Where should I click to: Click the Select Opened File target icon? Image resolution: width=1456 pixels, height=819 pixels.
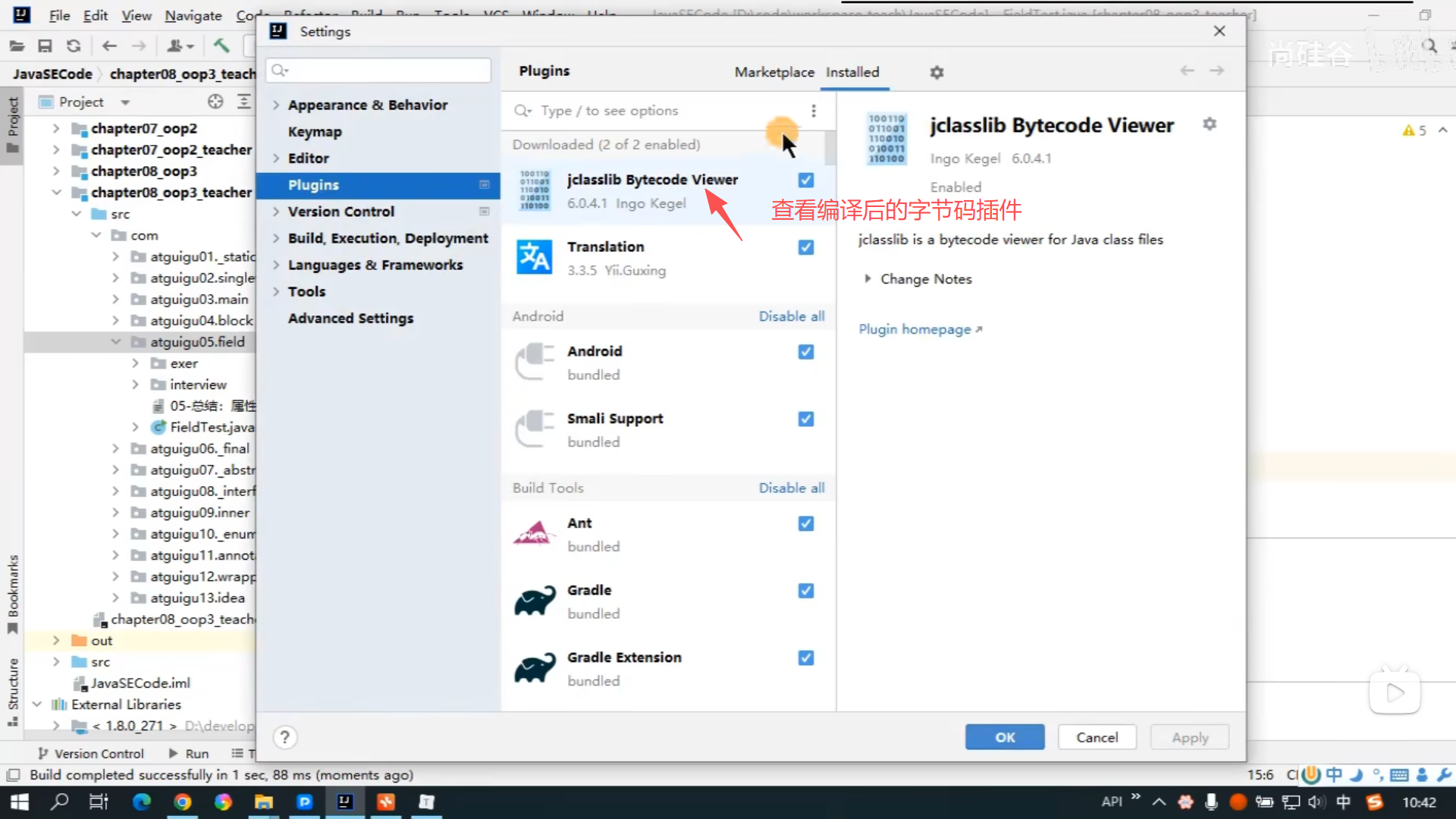point(215,102)
